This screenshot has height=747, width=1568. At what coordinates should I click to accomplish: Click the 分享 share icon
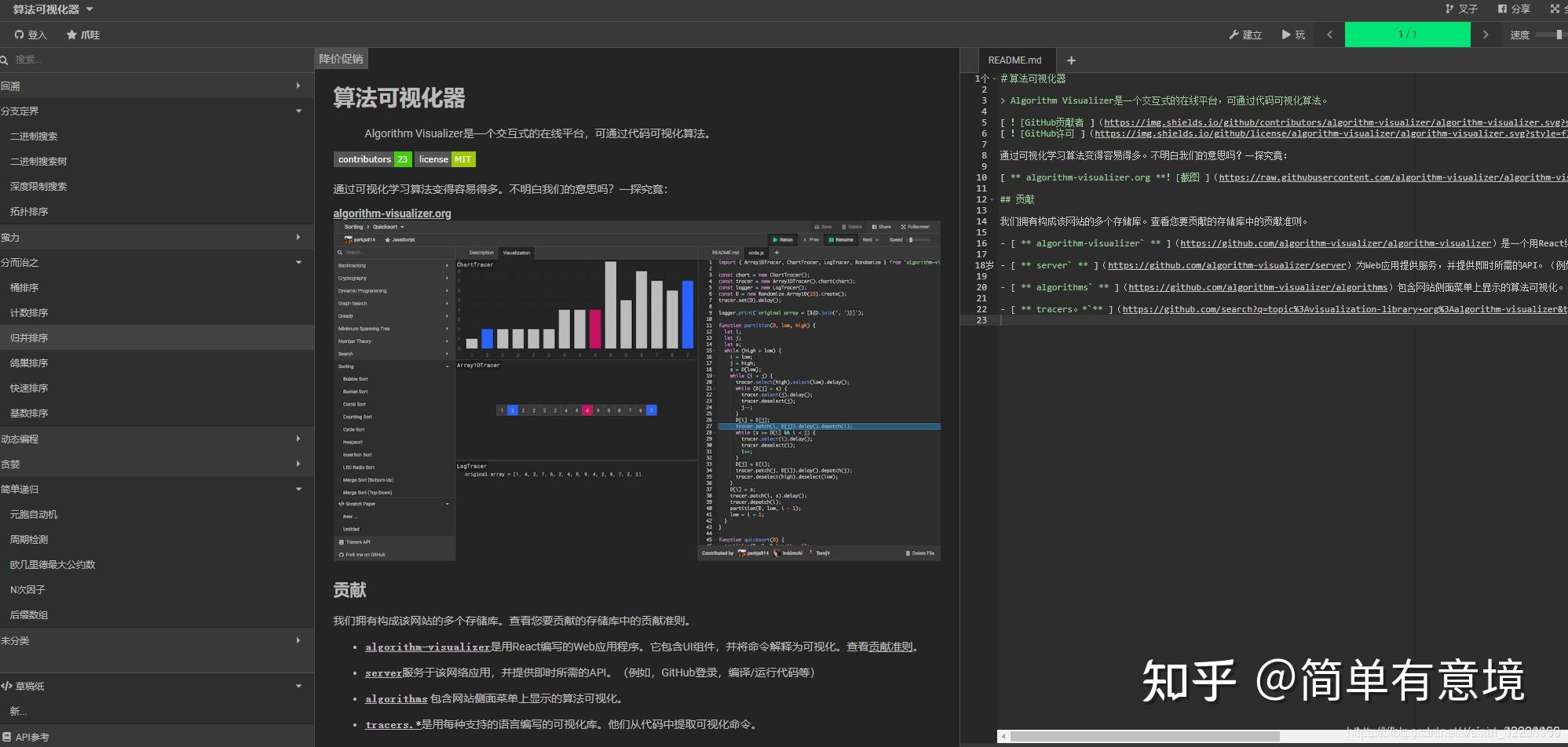(x=1502, y=9)
